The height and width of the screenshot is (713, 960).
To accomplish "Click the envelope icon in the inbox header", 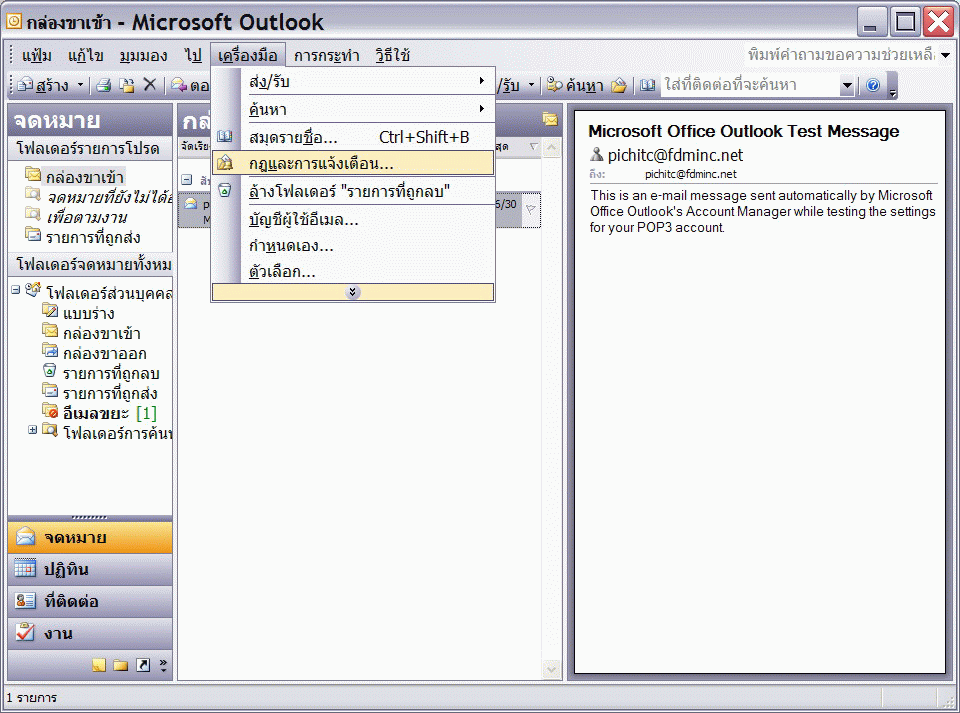I will point(550,120).
